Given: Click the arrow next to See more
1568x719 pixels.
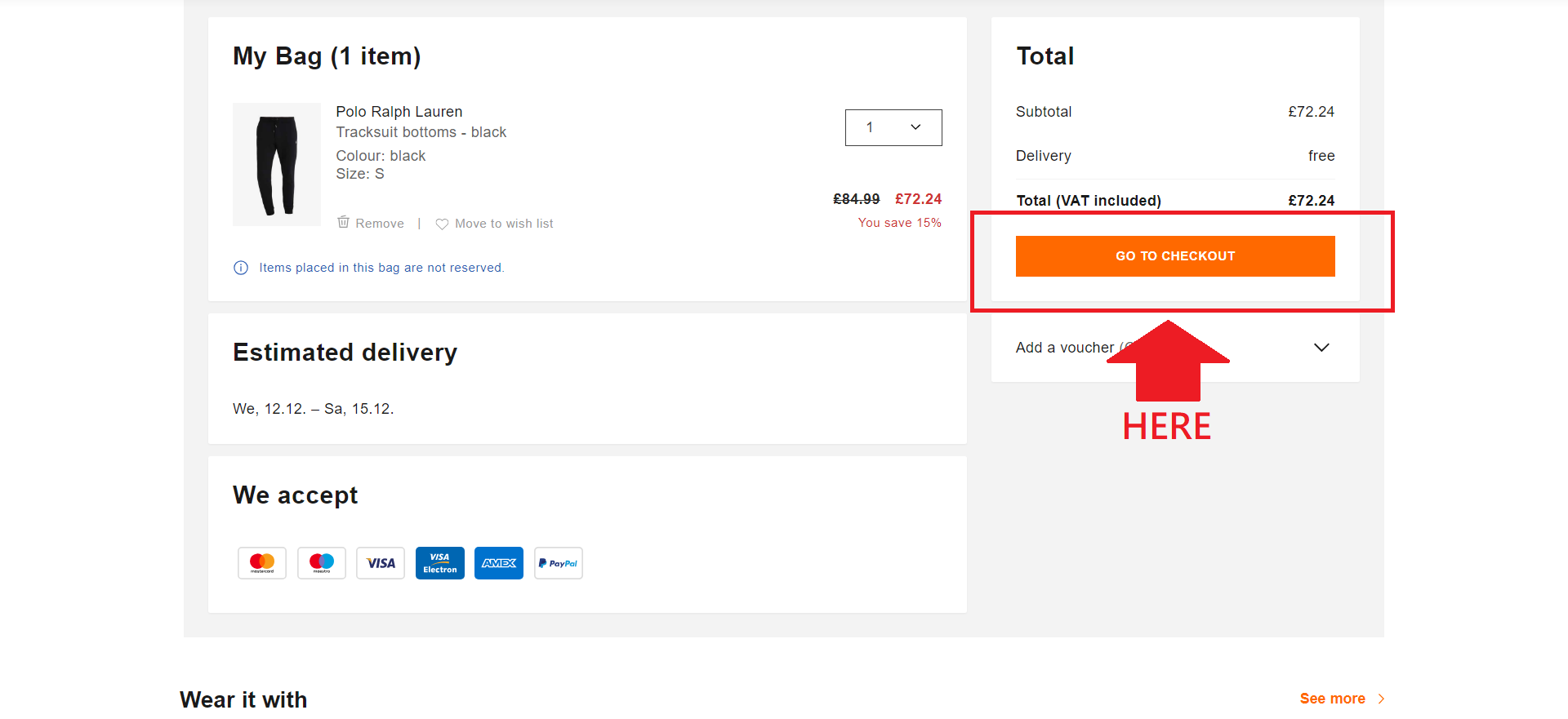Looking at the screenshot, I should pyautogui.click(x=1381, y=699).
